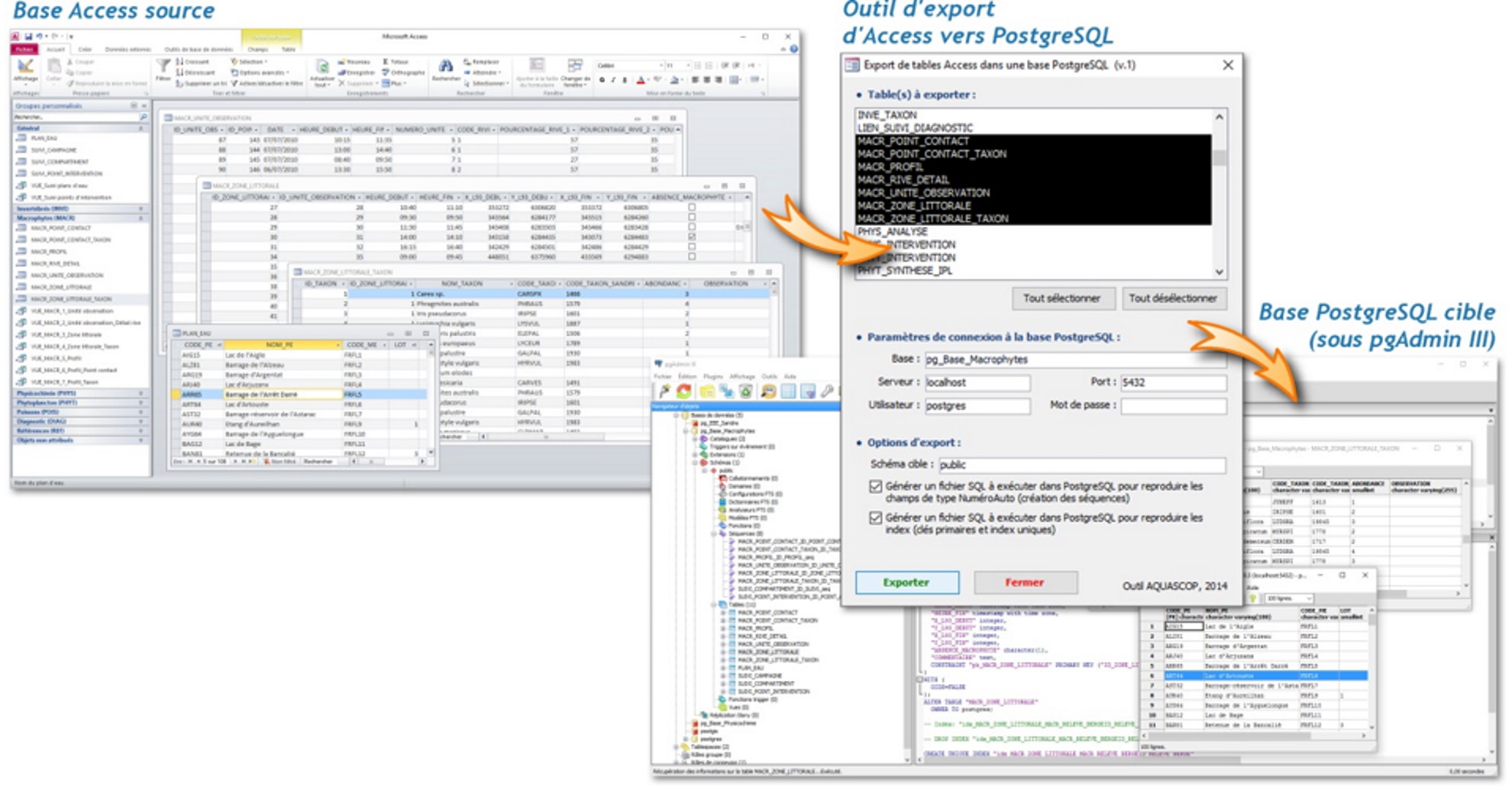
Task: Close the Access export dialog
Action: coord(1228,66)
